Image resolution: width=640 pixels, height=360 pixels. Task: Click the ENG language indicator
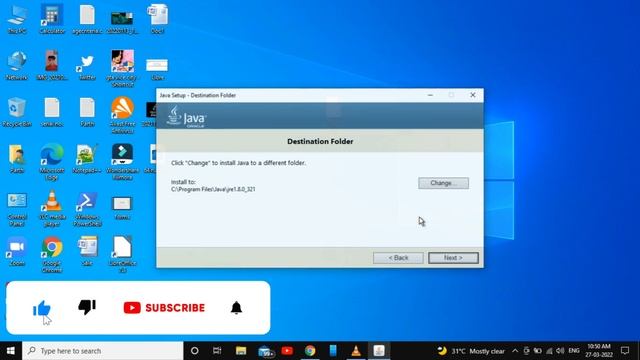[x=574, y=351]
